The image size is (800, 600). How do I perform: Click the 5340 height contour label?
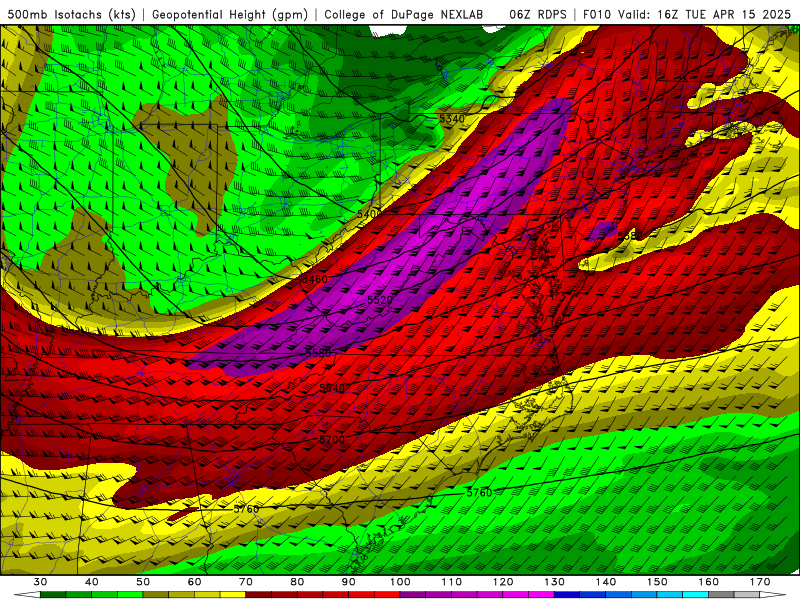pyautogui.click(x=452, y=119)
